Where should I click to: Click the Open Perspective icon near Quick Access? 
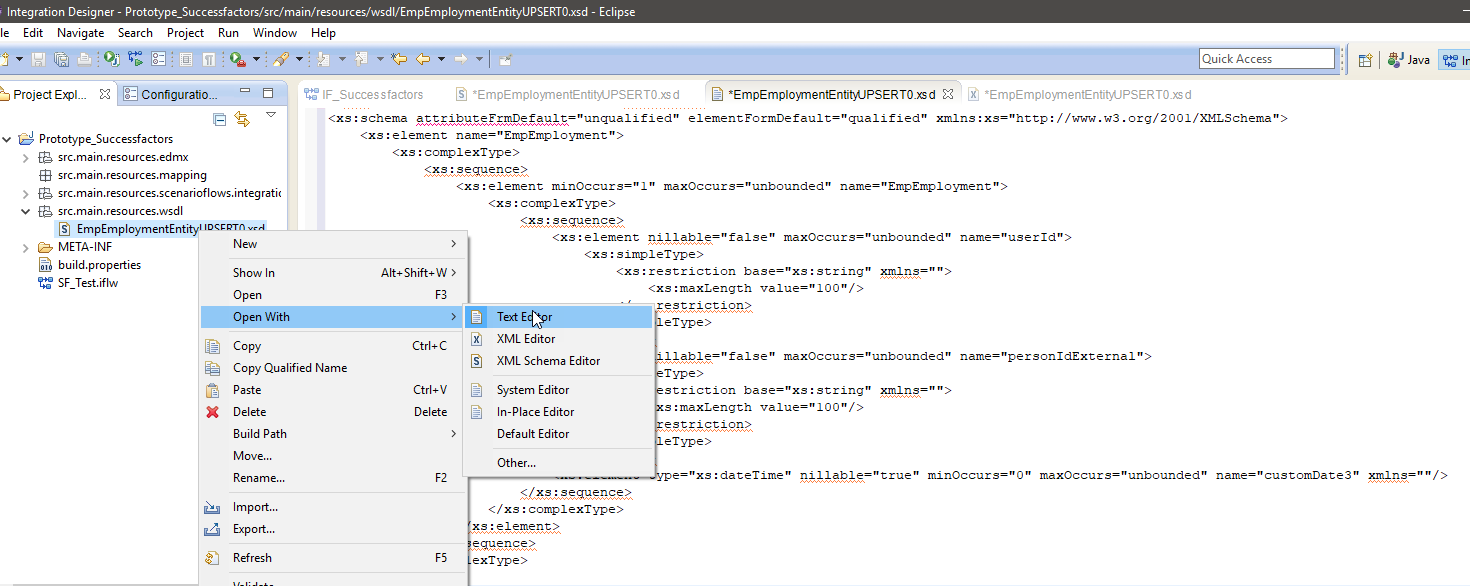click(1366, 58)
